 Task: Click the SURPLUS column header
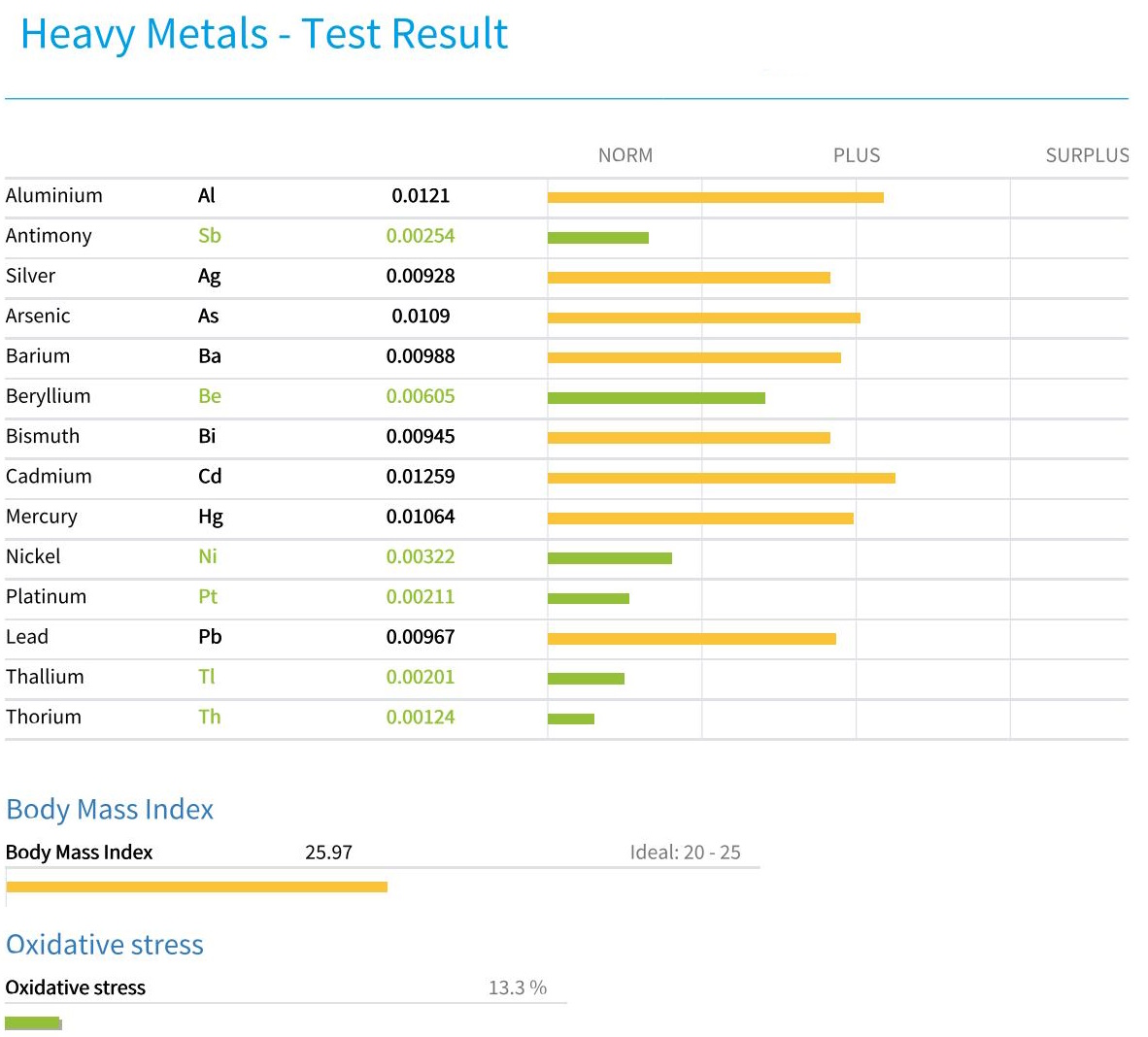pos(1086,155)
